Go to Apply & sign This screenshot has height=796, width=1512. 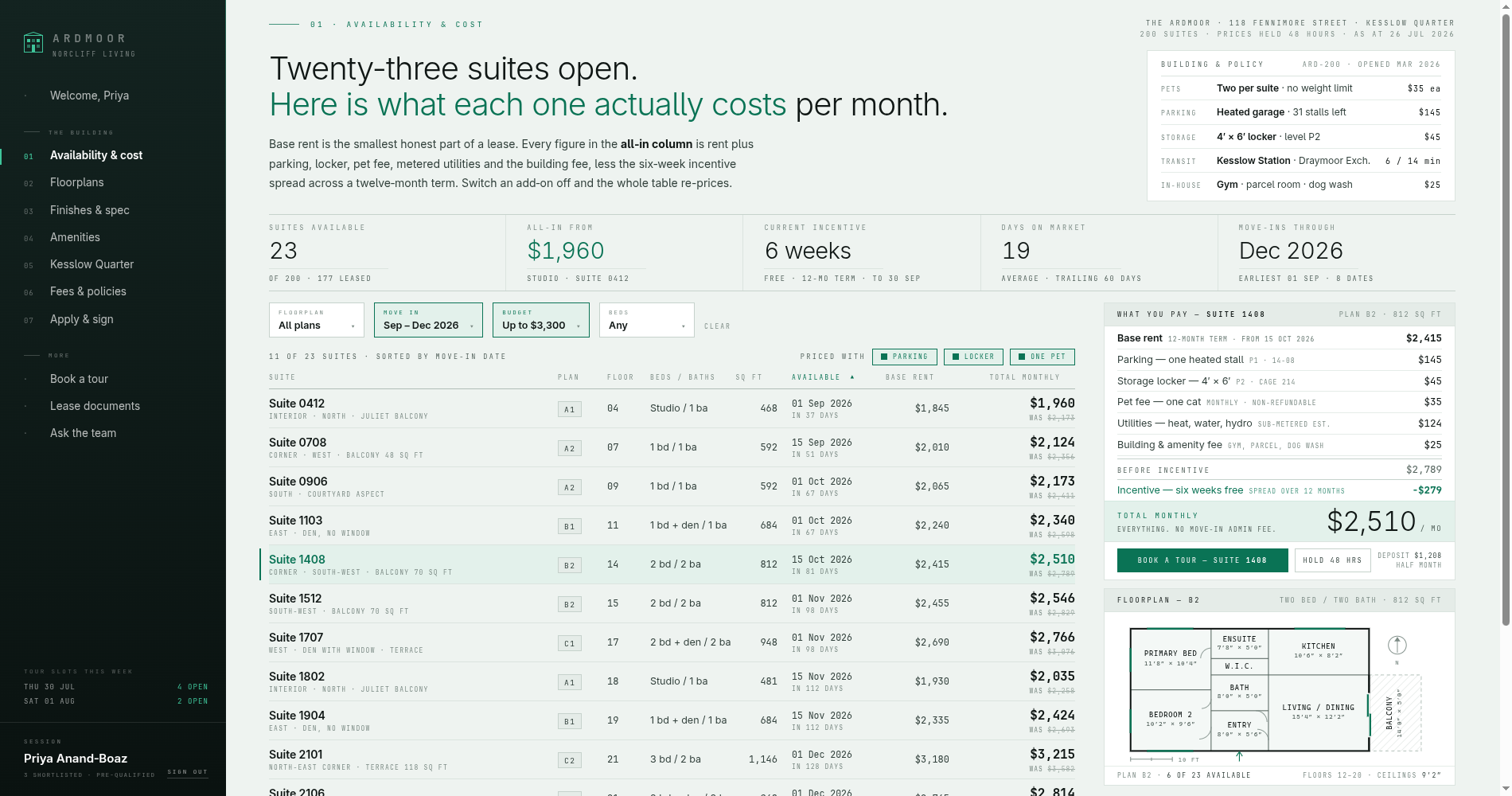coord(81,319)
